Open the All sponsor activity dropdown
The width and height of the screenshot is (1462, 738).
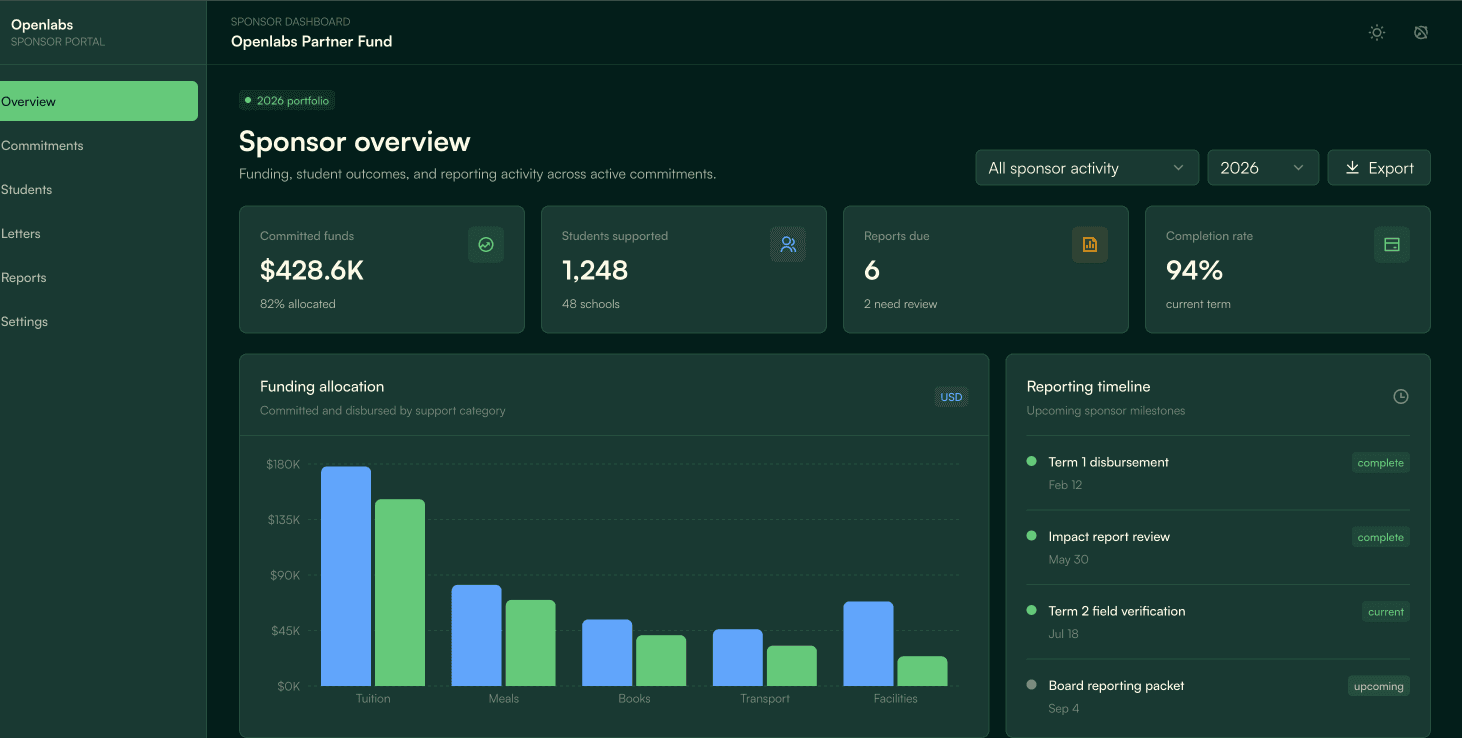point(1087,168)
